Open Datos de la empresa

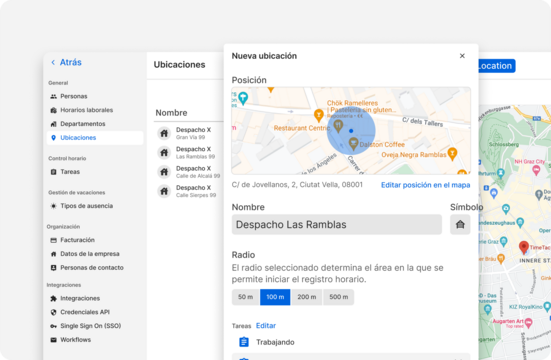coord(90,254)
